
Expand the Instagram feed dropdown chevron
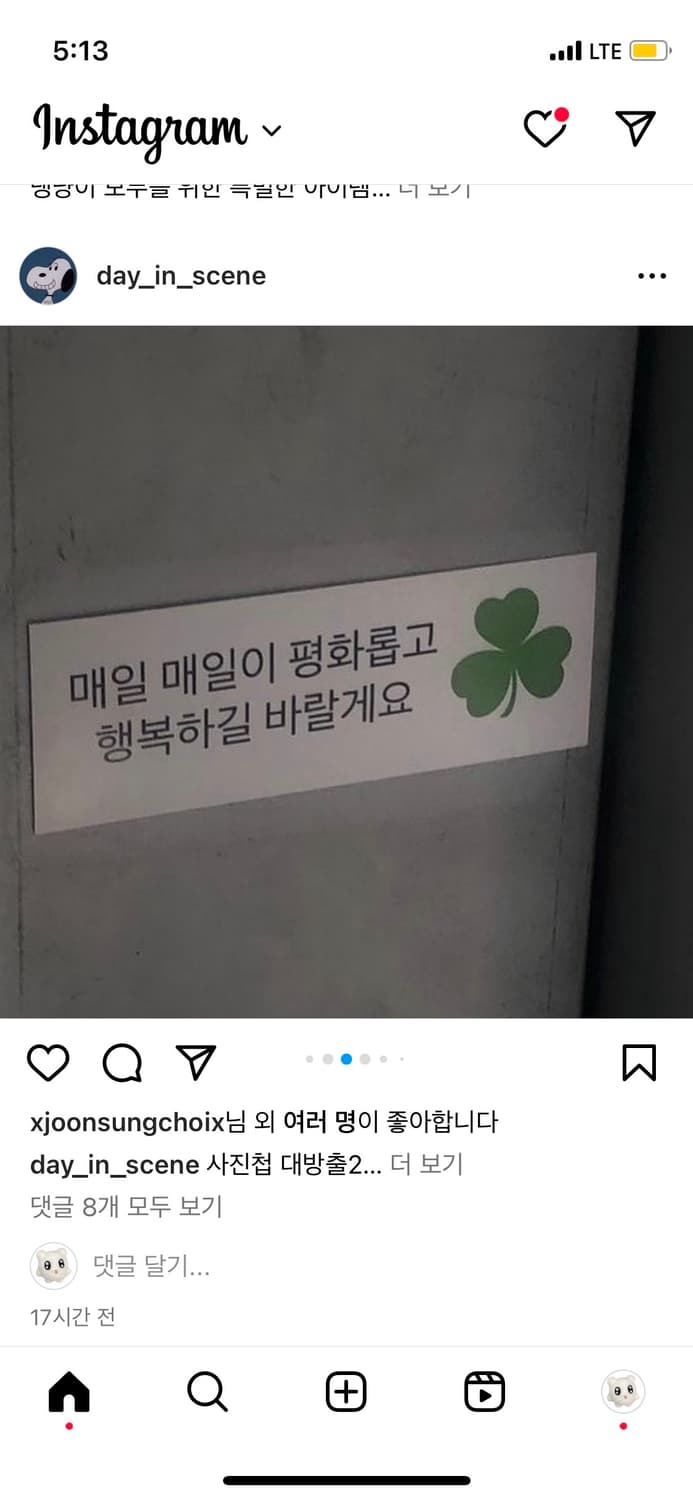coord(271,130)
